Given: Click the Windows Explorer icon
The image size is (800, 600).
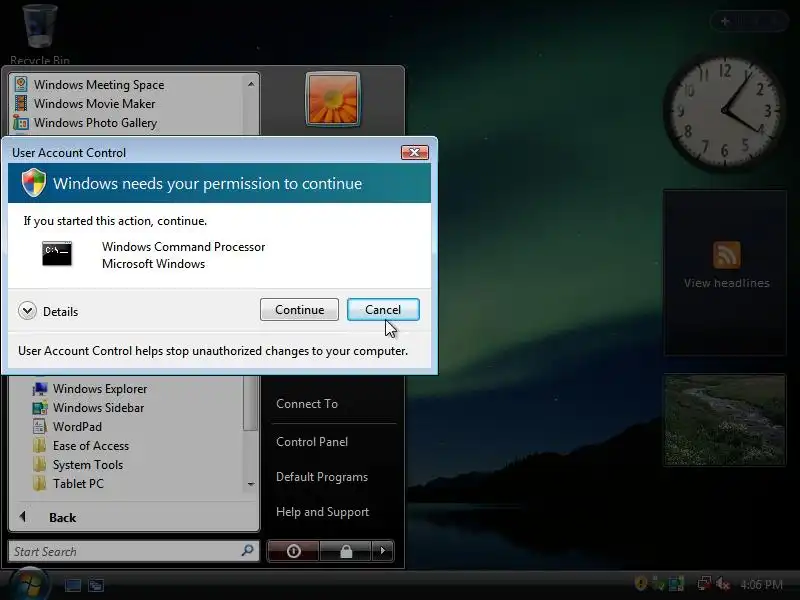Looking at the screenshot, I should (40, 389).
